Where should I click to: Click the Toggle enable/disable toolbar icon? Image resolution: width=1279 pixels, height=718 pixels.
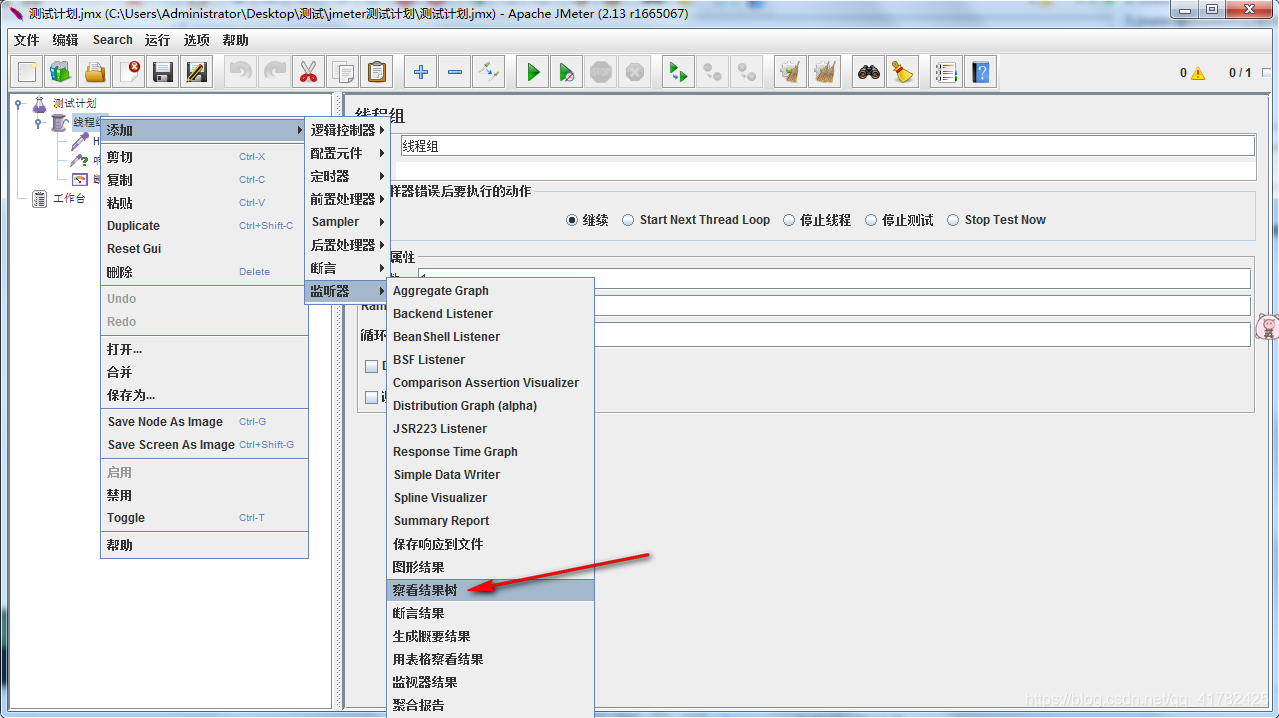[x=488, y=72]
